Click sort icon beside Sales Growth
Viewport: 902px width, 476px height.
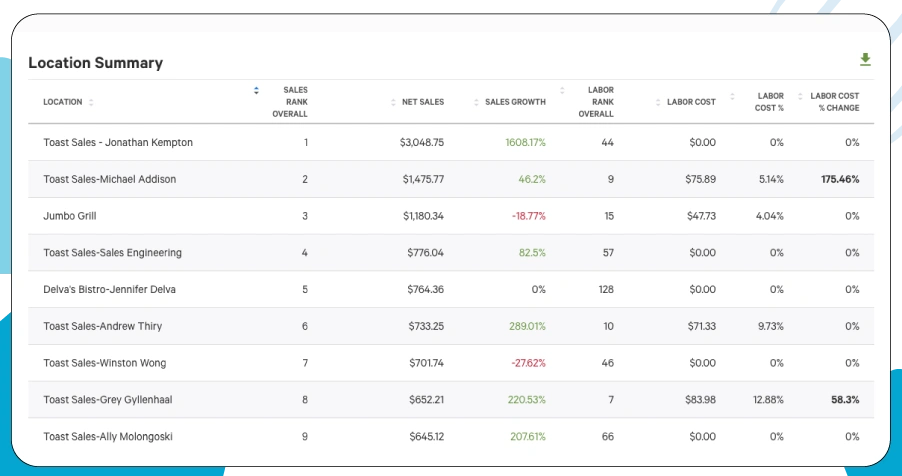(476, 102)
